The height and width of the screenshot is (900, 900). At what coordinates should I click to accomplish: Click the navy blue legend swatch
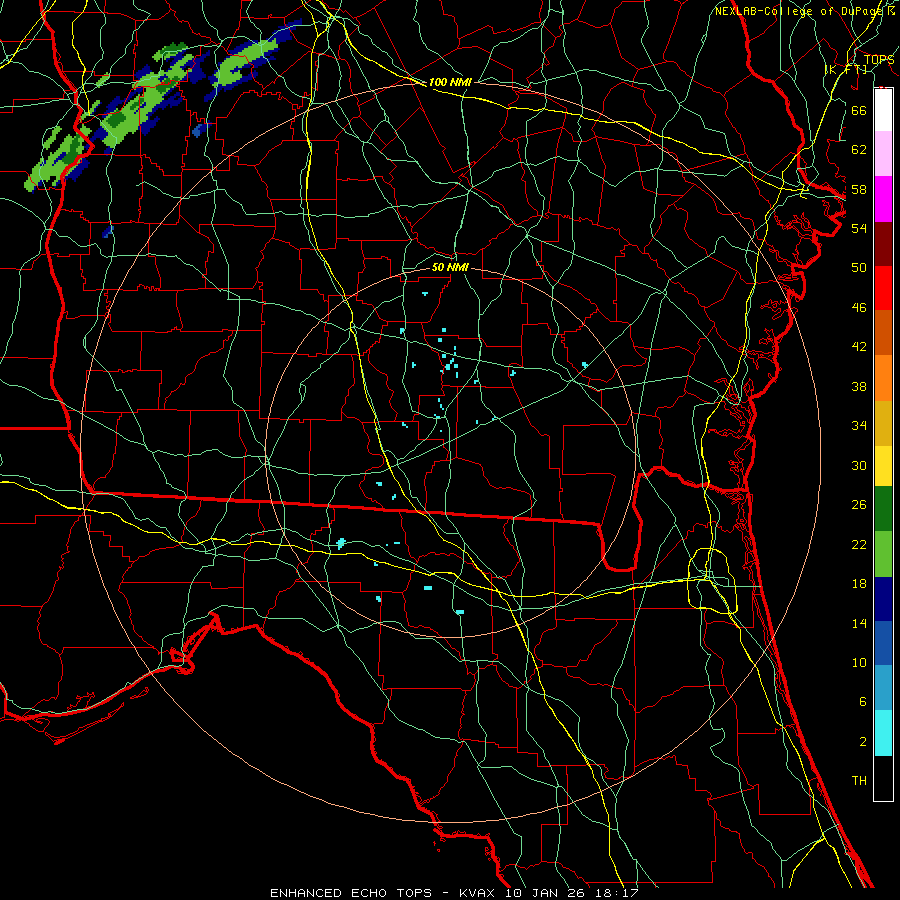tap(883, 599)
